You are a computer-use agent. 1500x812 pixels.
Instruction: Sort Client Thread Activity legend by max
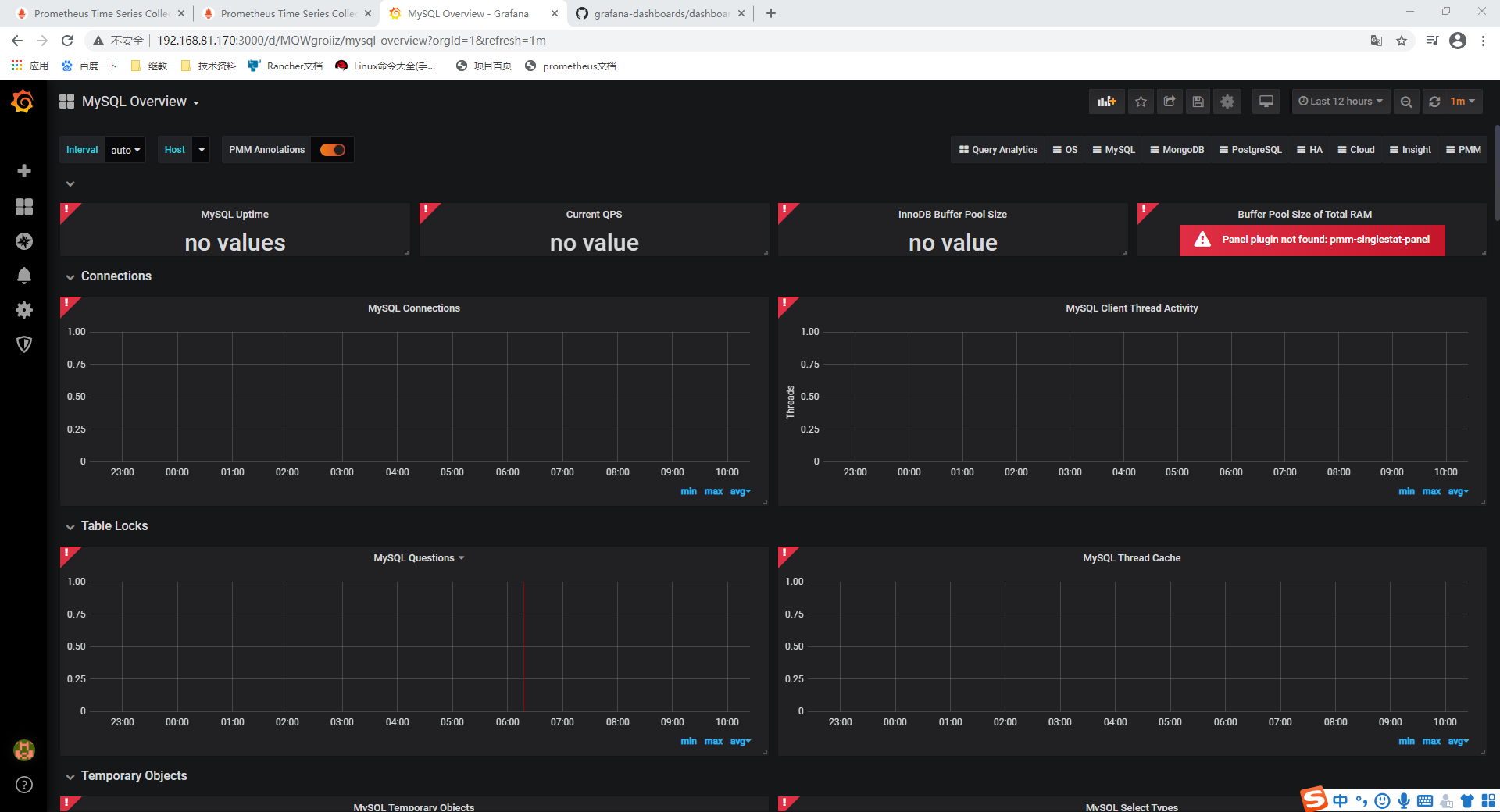(x=1431, y=492)
